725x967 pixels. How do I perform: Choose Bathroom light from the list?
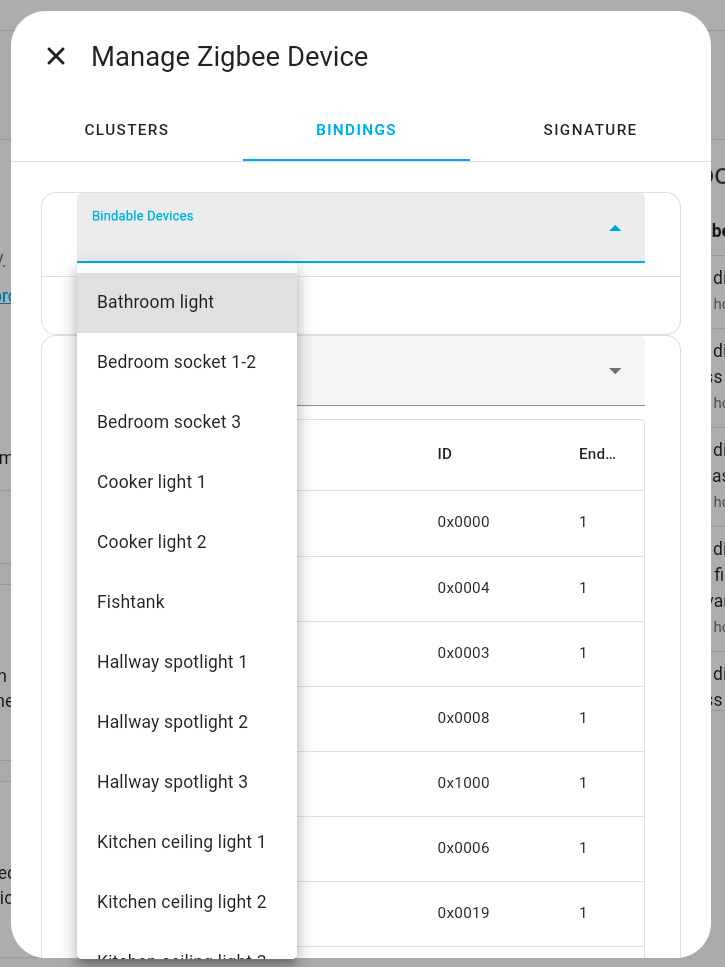pyautogui.click(x=156, y=302)
